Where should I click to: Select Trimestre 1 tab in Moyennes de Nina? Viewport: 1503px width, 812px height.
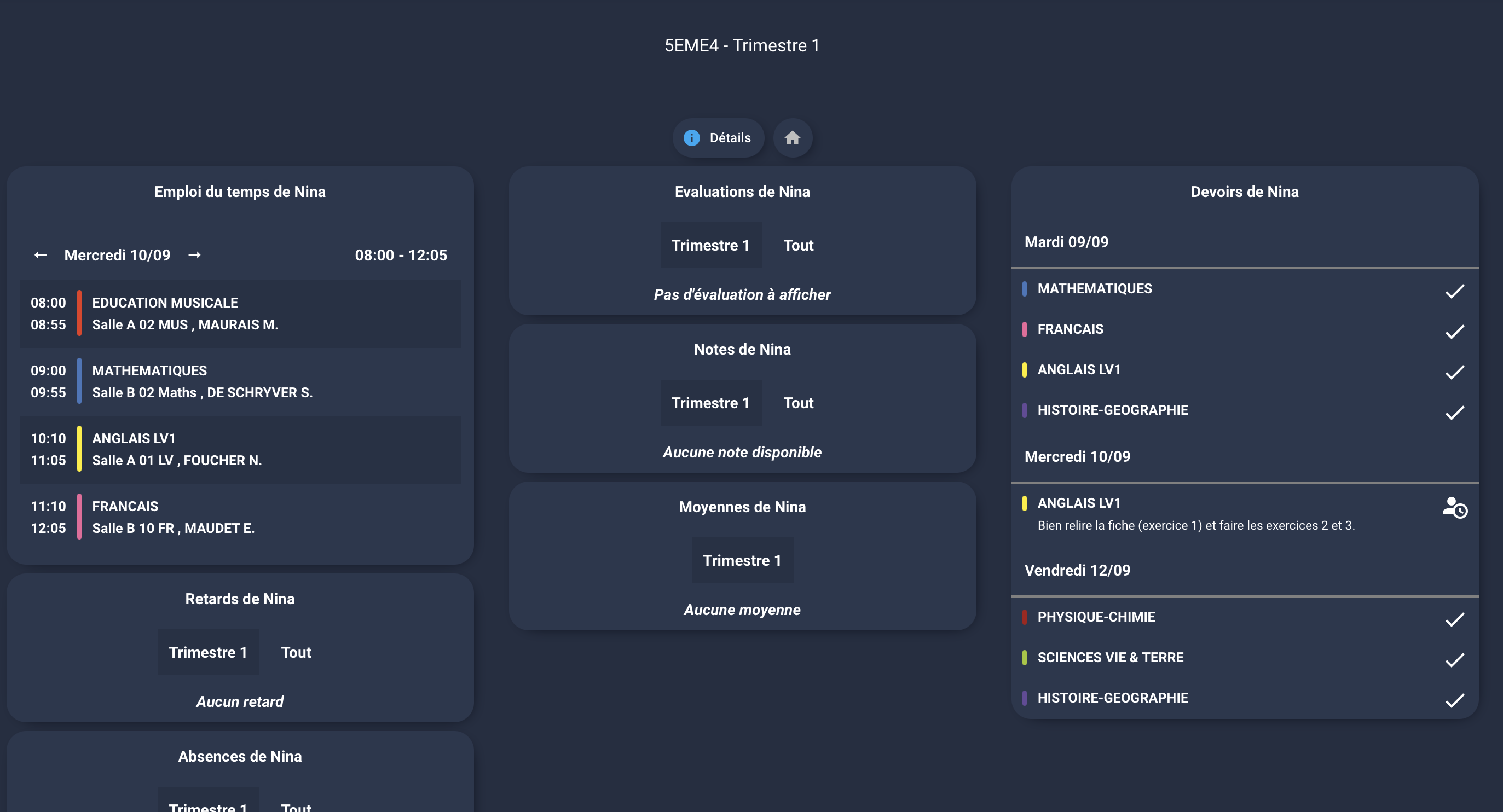pos(742,560)
